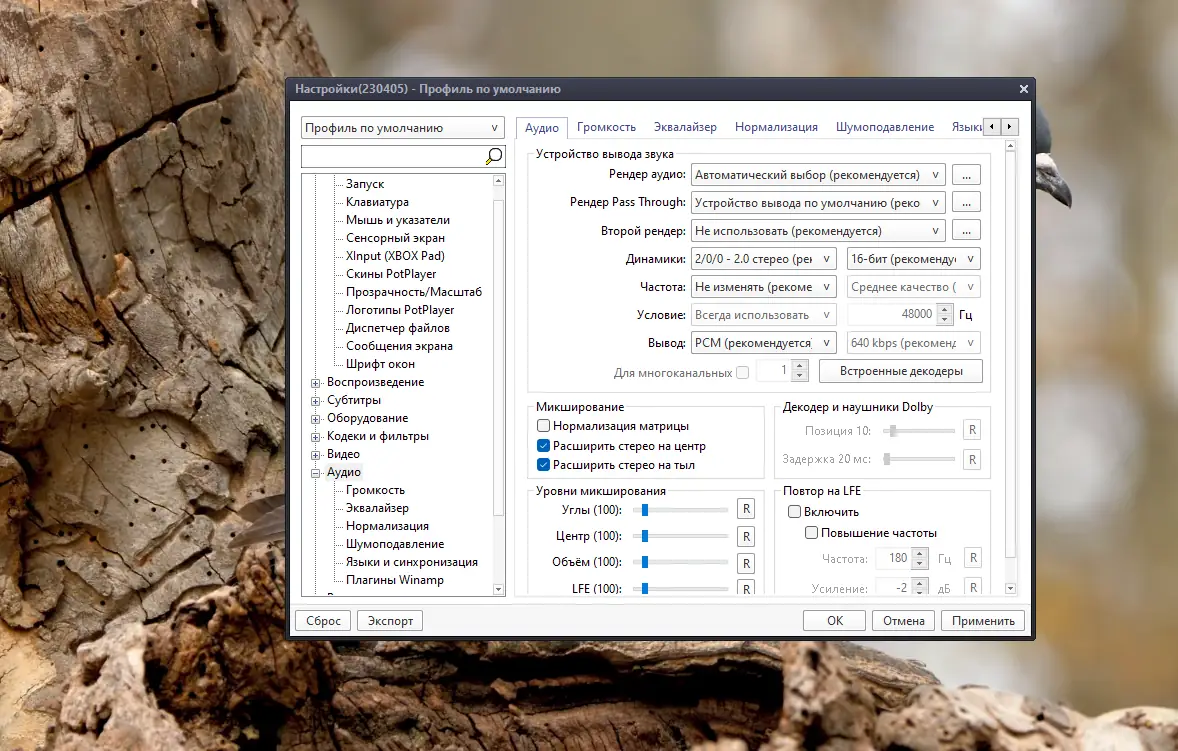Expand Субтитры tree section
This screenshot has width=1178, height=751.
tap(316, 400)
